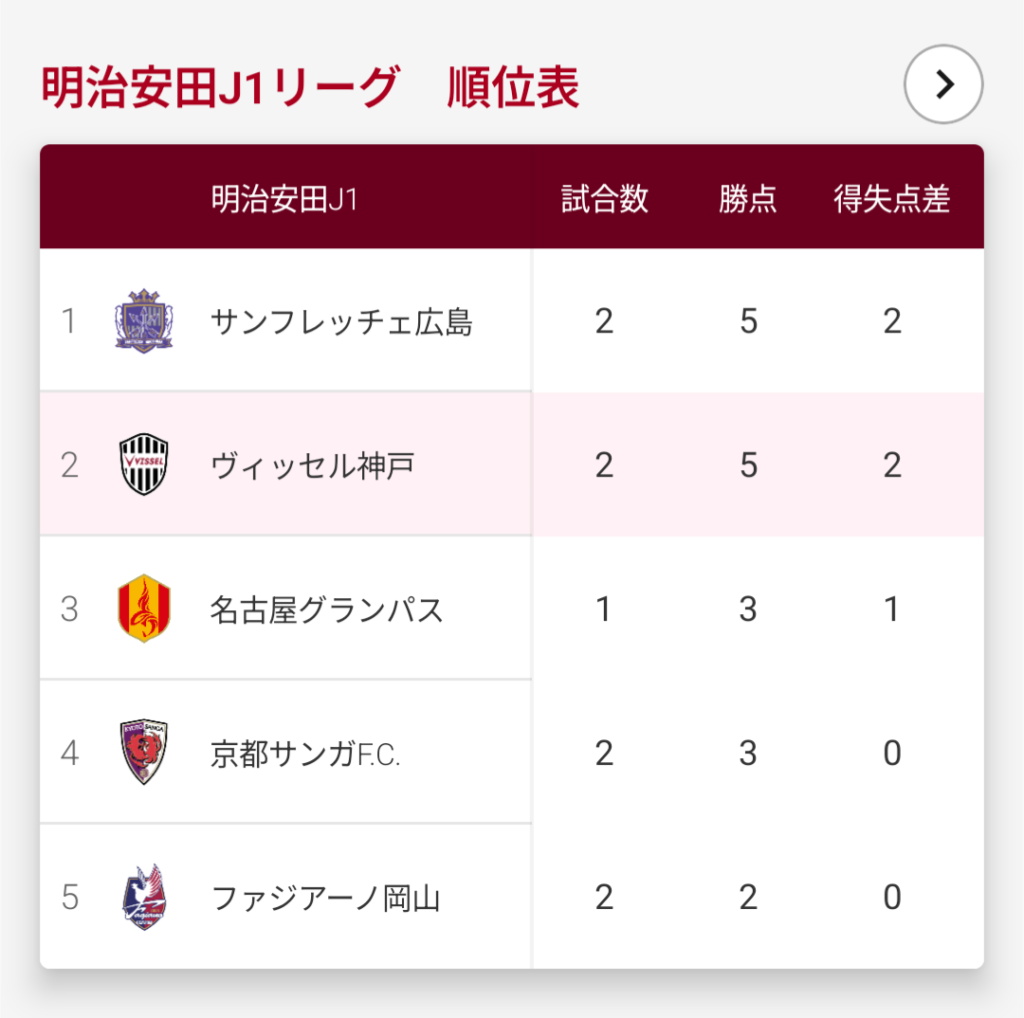Open ヴィッセル神戸 team name link

(312, 465)
